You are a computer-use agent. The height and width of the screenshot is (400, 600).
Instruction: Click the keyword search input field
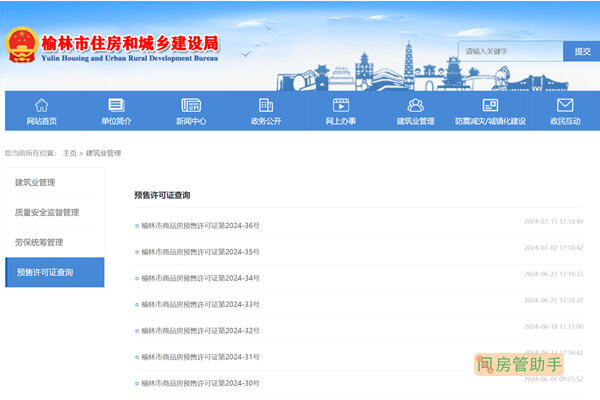(x=510, y=51)
